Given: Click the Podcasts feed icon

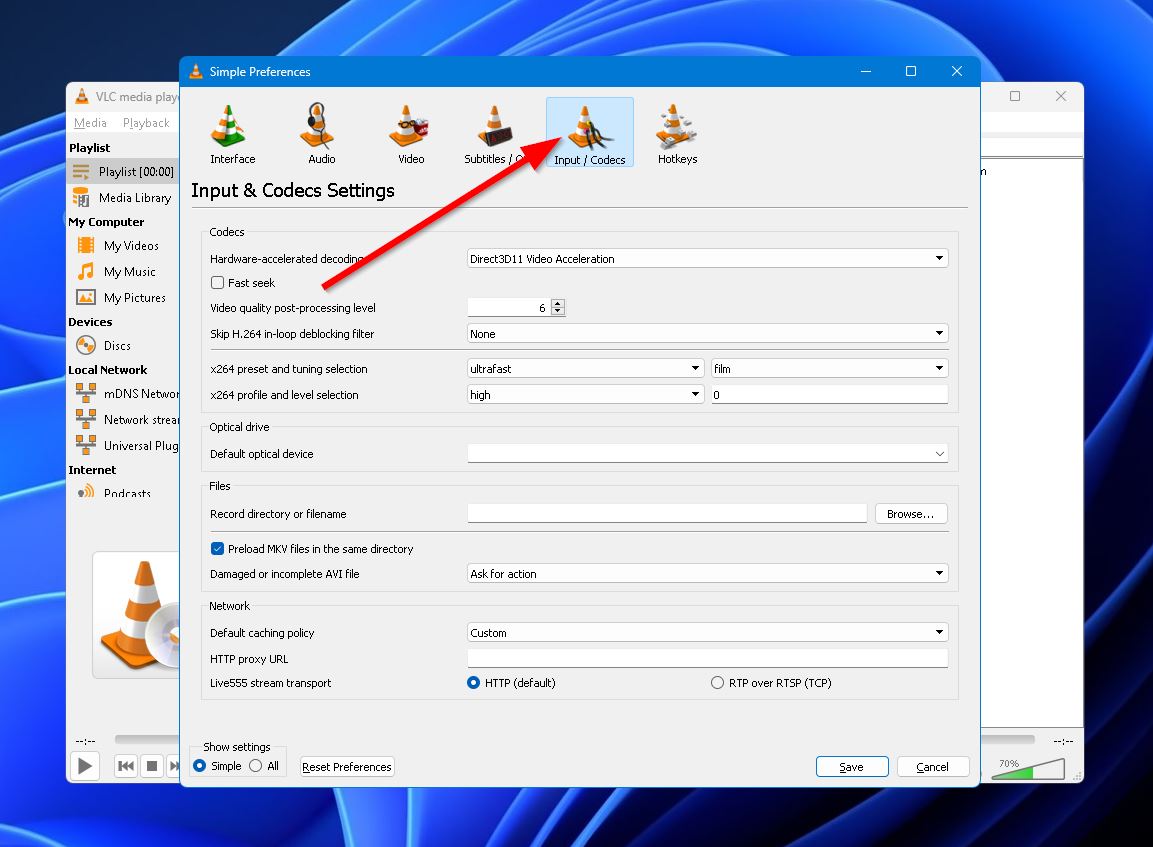Looking at the screenshot, I should (86, 491).
